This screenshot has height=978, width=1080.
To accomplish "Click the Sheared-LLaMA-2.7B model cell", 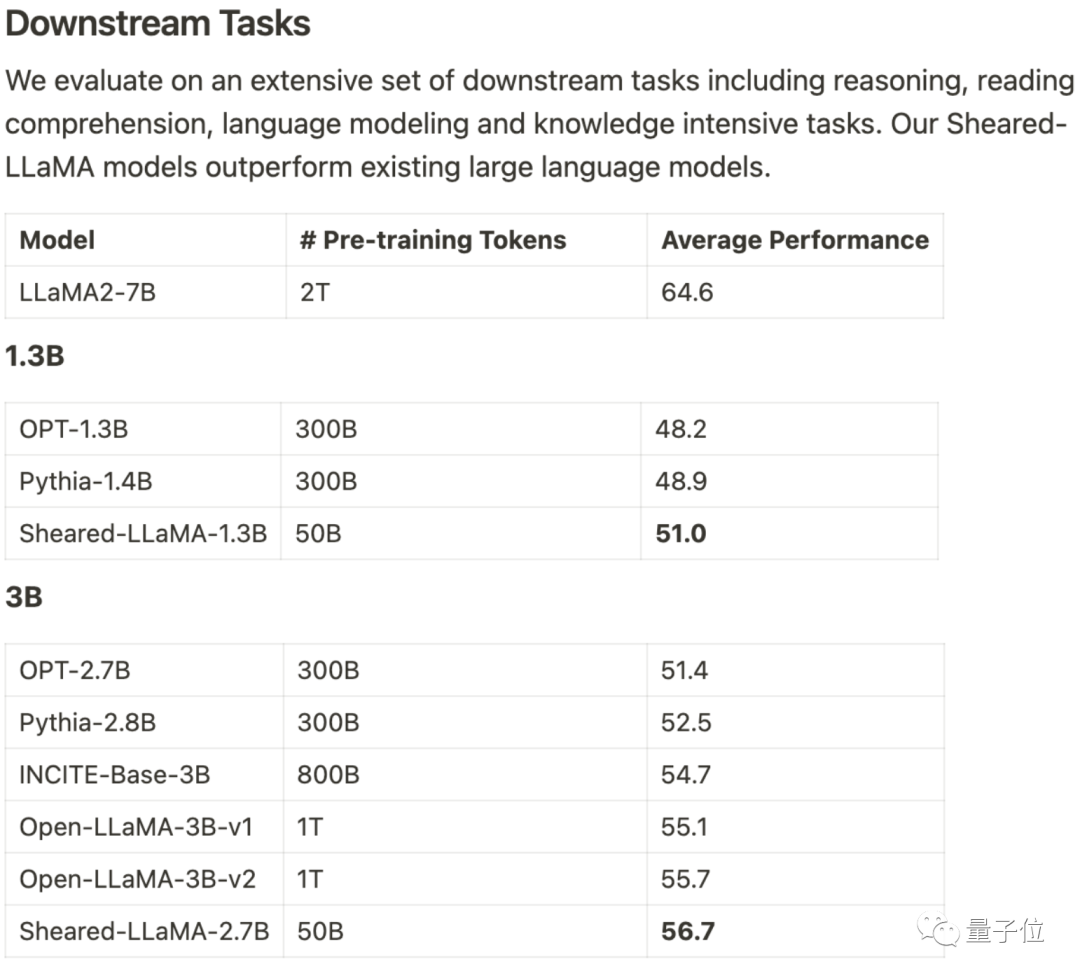I will coord(144,931).
